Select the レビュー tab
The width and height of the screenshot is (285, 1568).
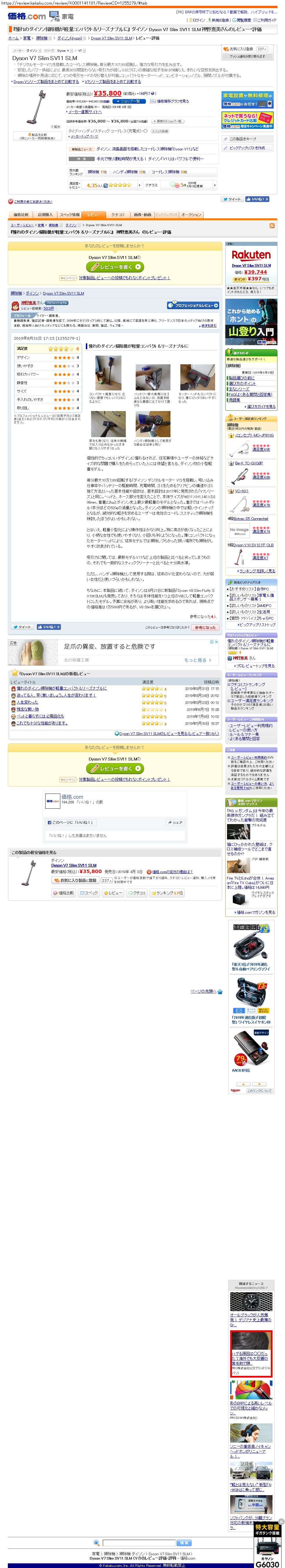tap(94, 214)
